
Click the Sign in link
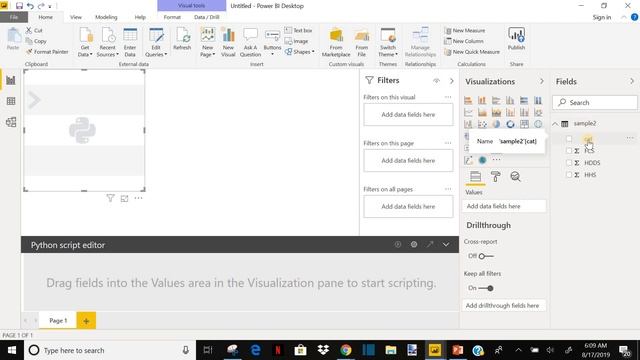coord(602,17)
